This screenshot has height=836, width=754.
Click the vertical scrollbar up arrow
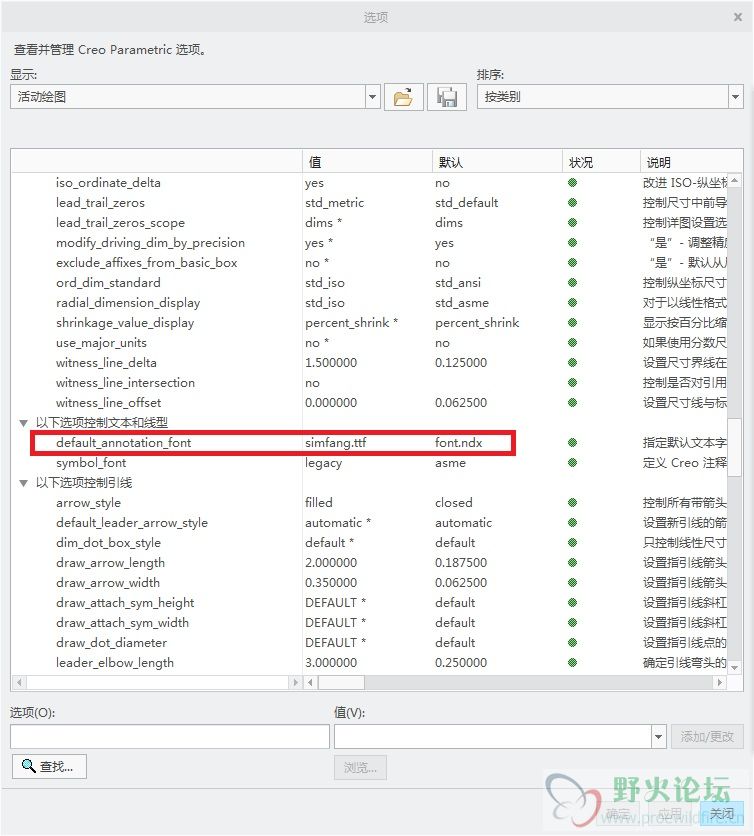click(x=735, y=181)
